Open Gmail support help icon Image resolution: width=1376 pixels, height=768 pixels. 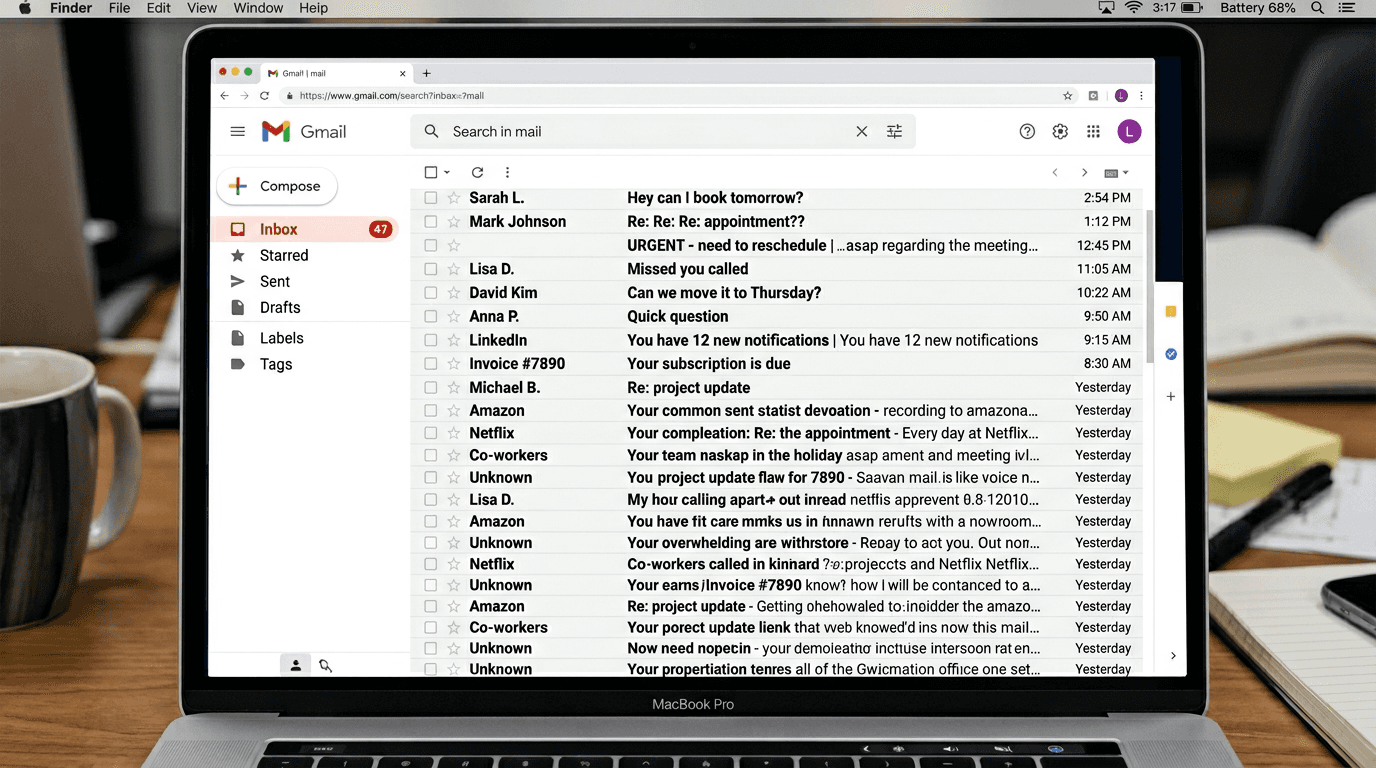pyautogui.click(x=1027, y=131)
